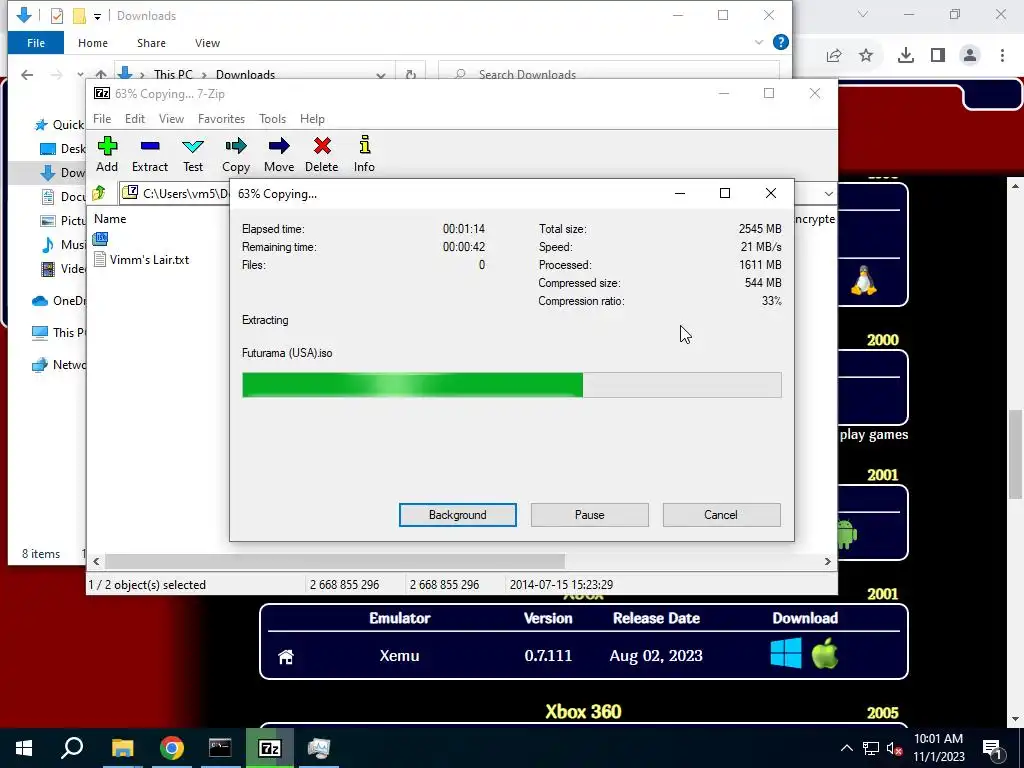Bookmark this page with the star icon
Image resolution: width=1024 pixels, height=768 pixels.
(x=866, y=56)
